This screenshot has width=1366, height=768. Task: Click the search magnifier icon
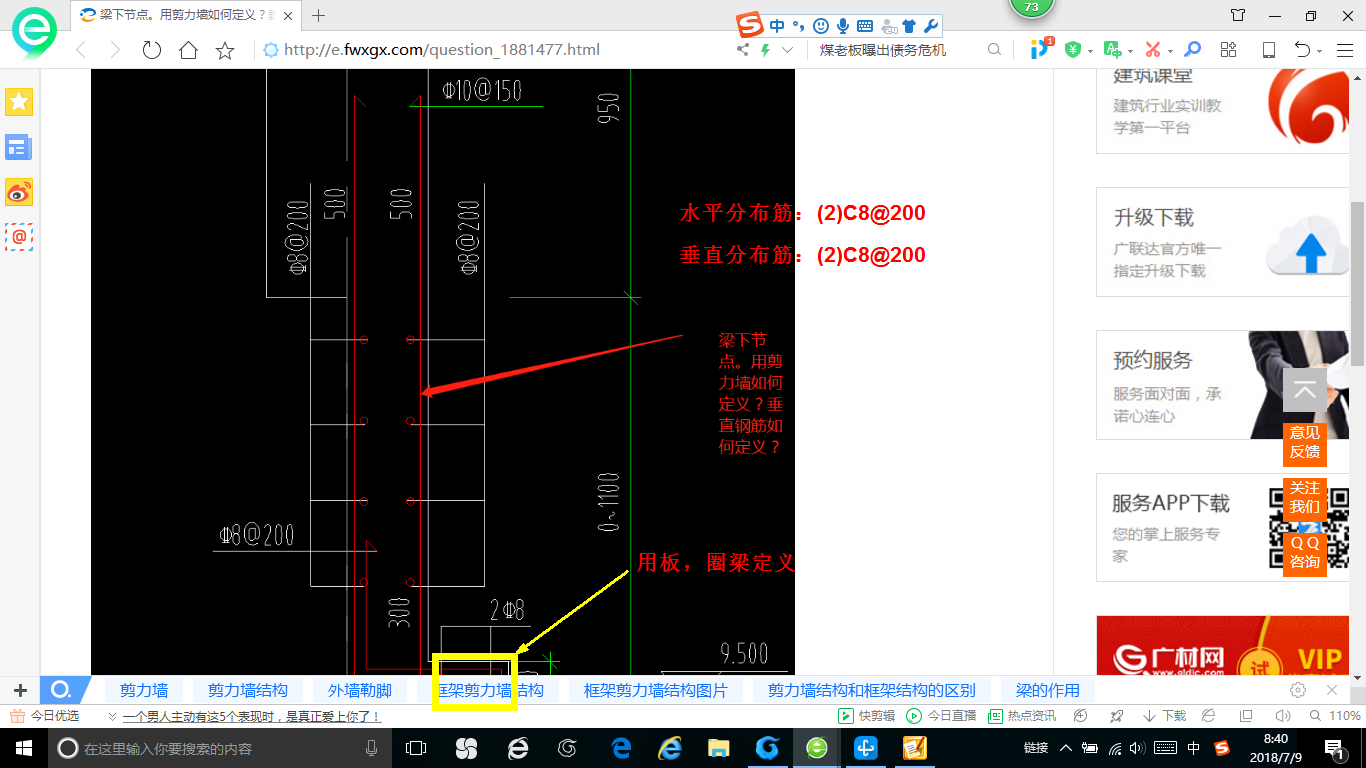[x=994, y=49]
